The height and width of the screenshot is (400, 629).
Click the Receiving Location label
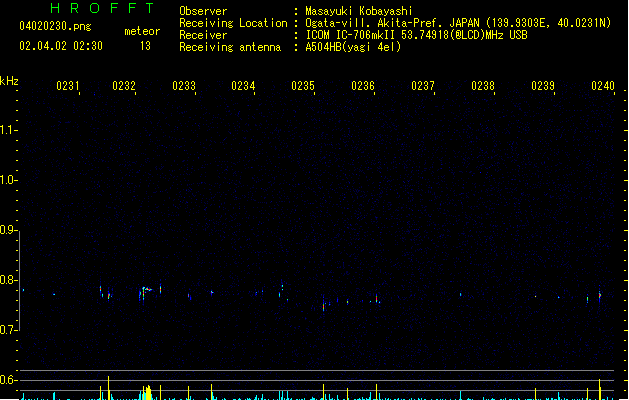tap(233, 23)
